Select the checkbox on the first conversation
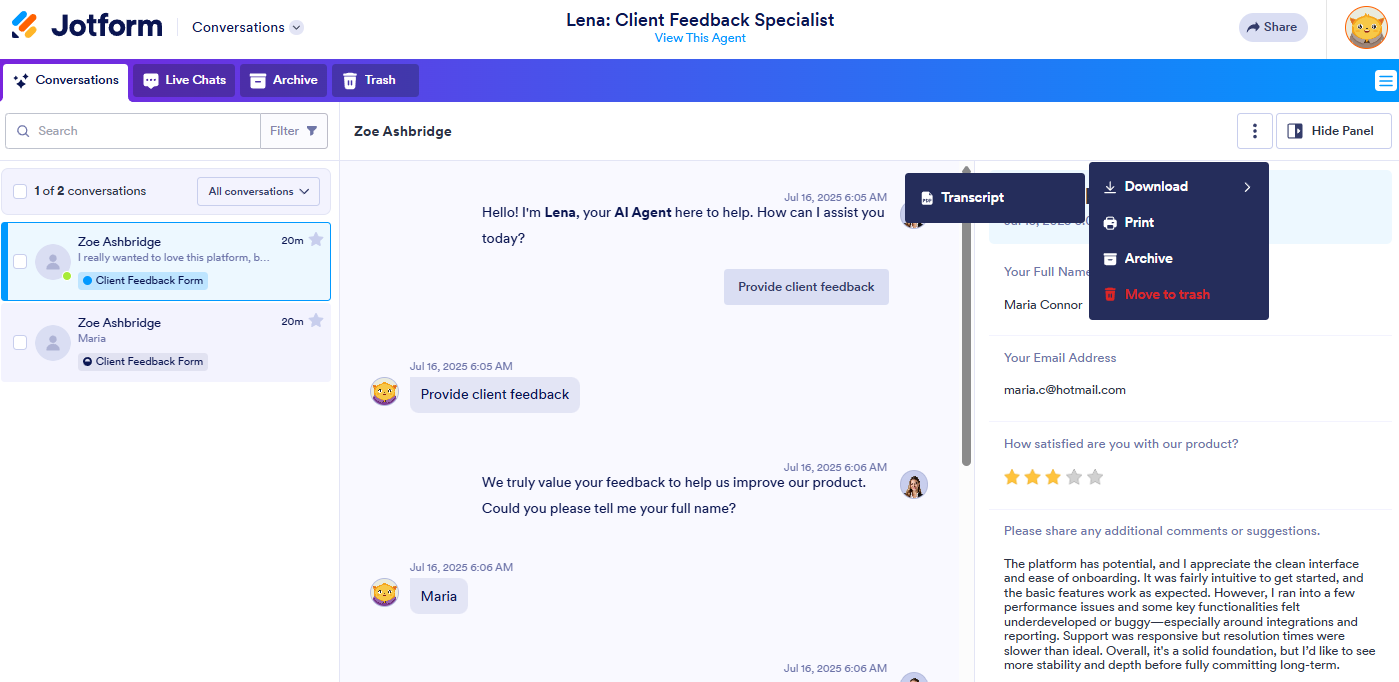The image size is (1399, 682). pyautogui.click(x=19, y=261)
